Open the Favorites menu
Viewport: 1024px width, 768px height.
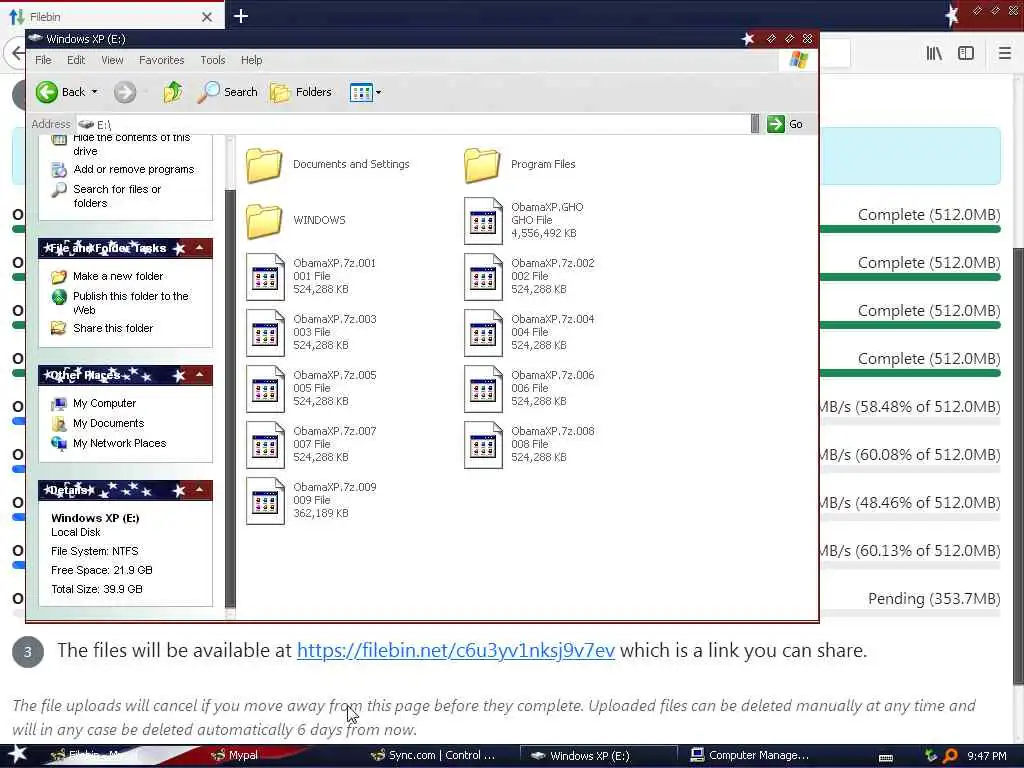(161, 60)
